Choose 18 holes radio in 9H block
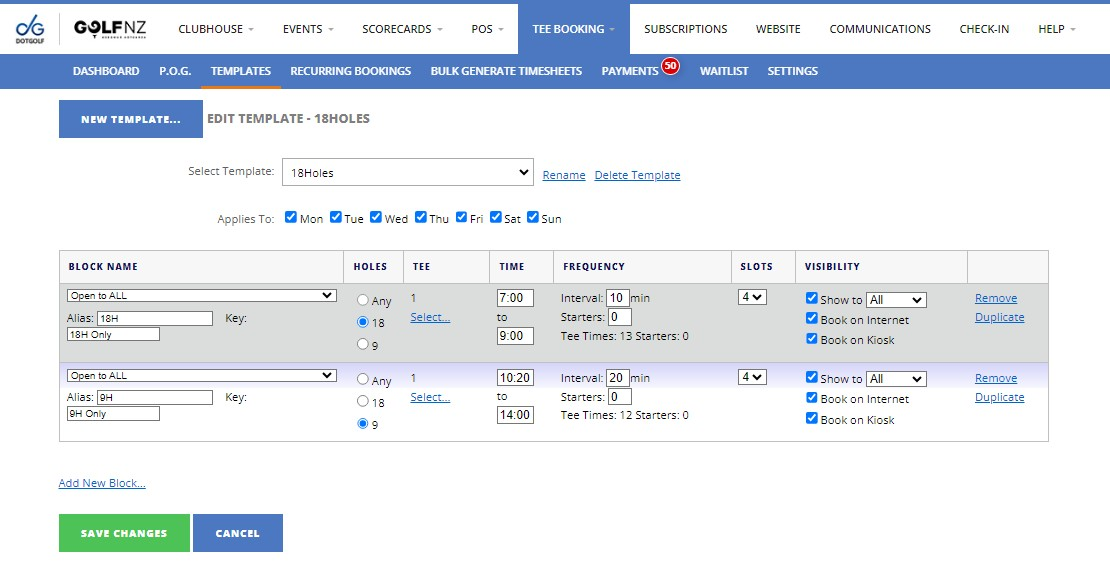This screenshot has height=576, width=1110. tap(363, 402)
